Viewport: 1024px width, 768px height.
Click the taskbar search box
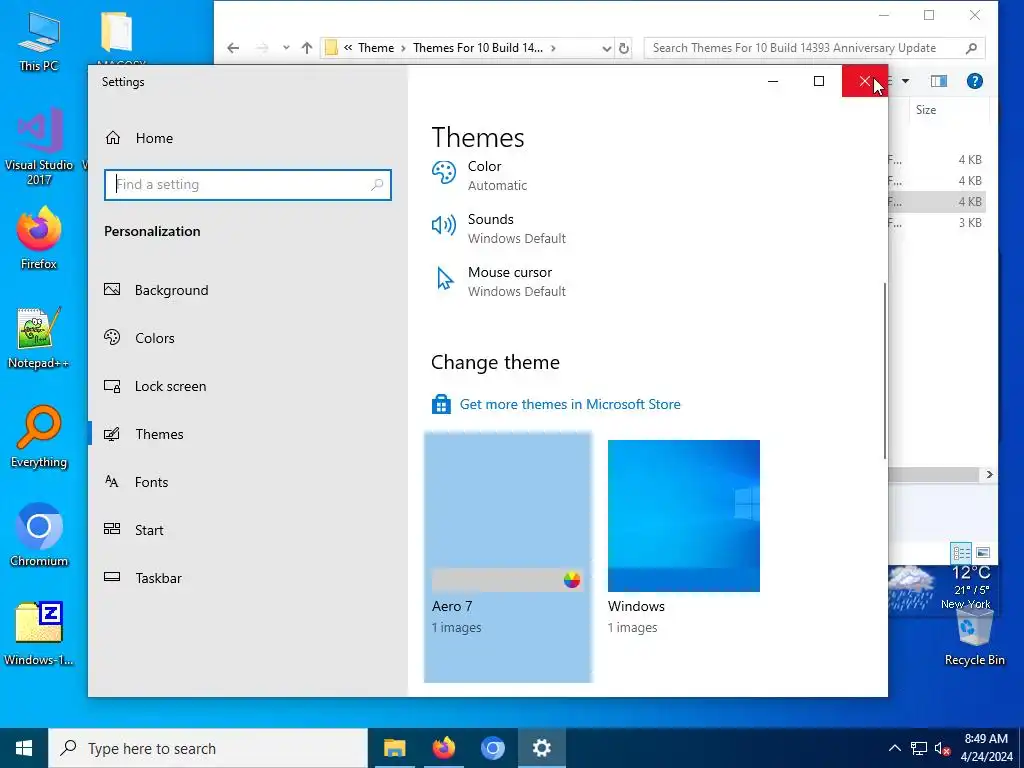tap(208, 748)
